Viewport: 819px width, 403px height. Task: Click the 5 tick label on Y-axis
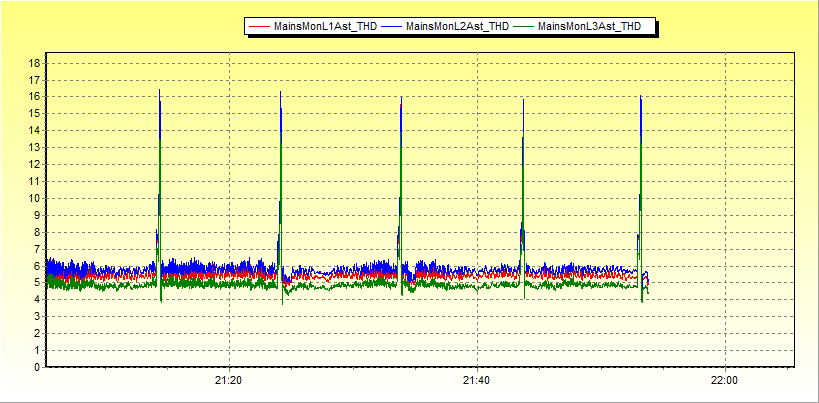36,283
